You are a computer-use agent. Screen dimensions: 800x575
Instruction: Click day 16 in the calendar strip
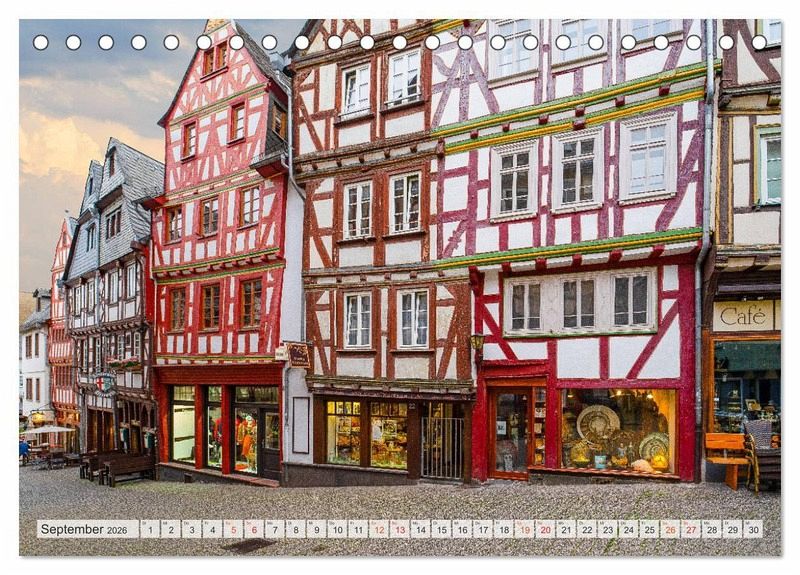tap(462, 529)
